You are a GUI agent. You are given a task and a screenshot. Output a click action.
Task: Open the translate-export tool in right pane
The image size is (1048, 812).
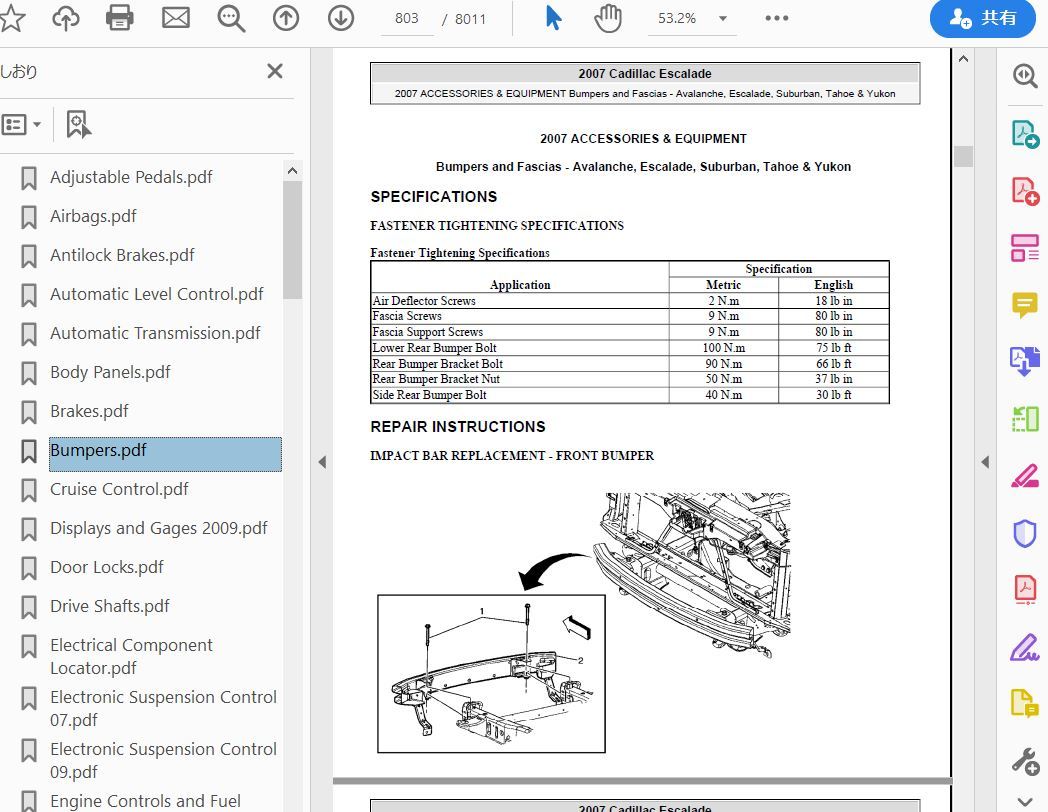coord(1025,362)
